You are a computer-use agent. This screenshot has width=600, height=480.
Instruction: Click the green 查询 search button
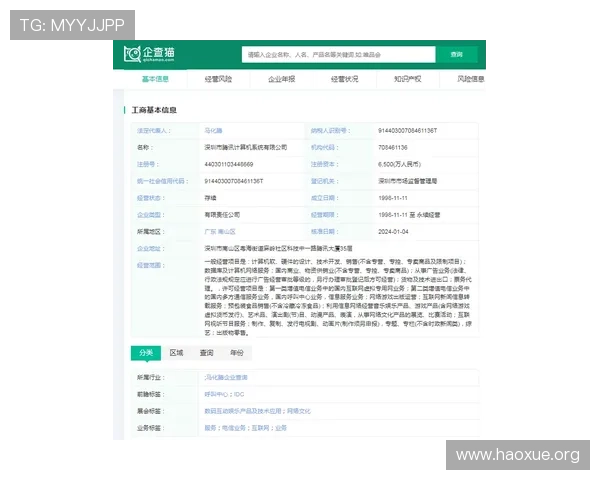(457, 54)
